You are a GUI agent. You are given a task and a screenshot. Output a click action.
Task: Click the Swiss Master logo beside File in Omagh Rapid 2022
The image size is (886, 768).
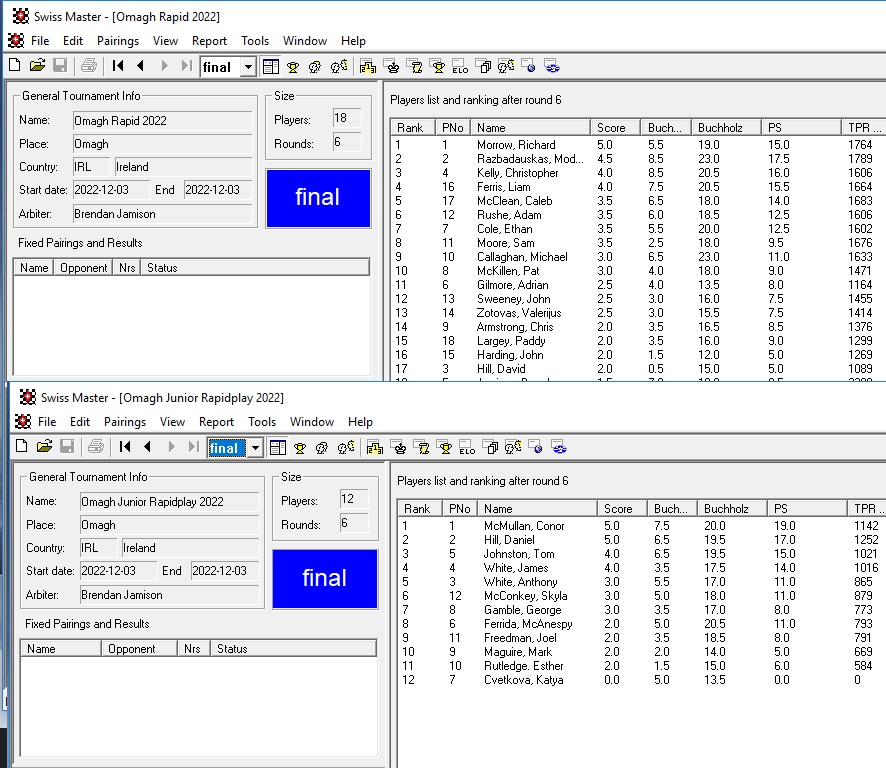point(15,41)
